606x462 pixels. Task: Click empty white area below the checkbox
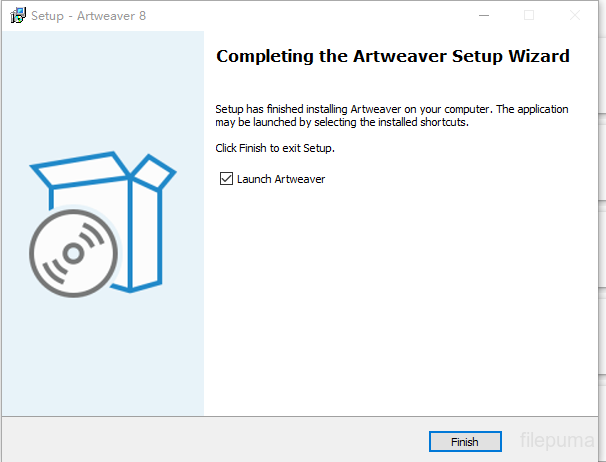(x=400, y=300)
